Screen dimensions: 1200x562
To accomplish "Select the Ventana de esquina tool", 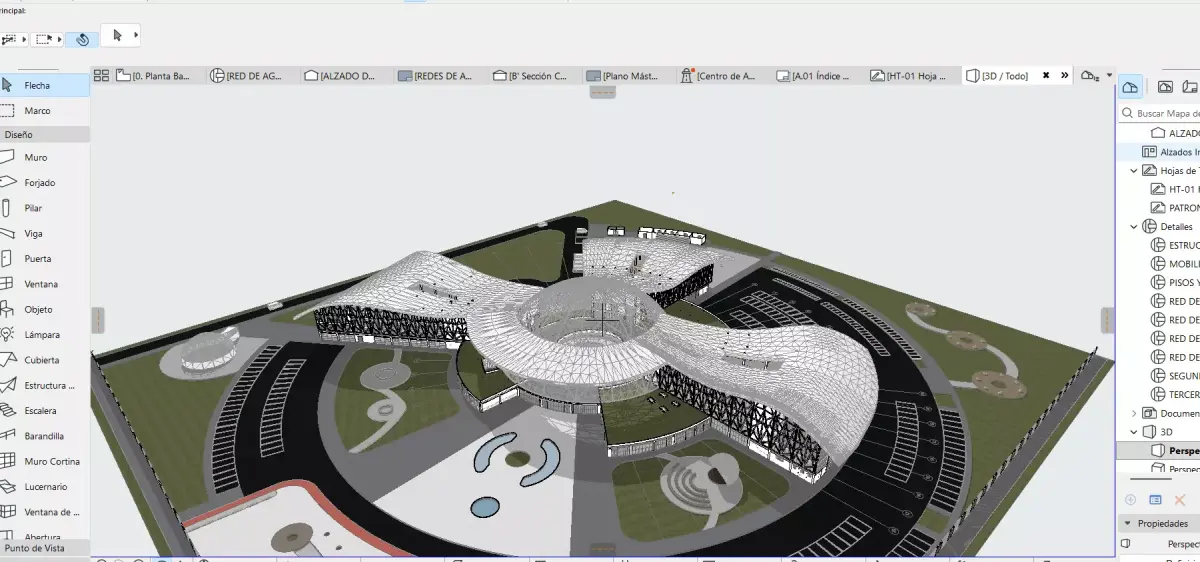I will coord(44,512).
